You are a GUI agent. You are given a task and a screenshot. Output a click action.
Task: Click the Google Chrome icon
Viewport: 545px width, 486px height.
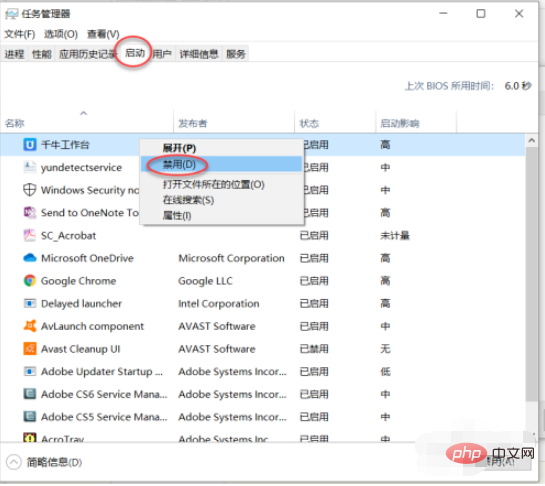pos(30,281)
